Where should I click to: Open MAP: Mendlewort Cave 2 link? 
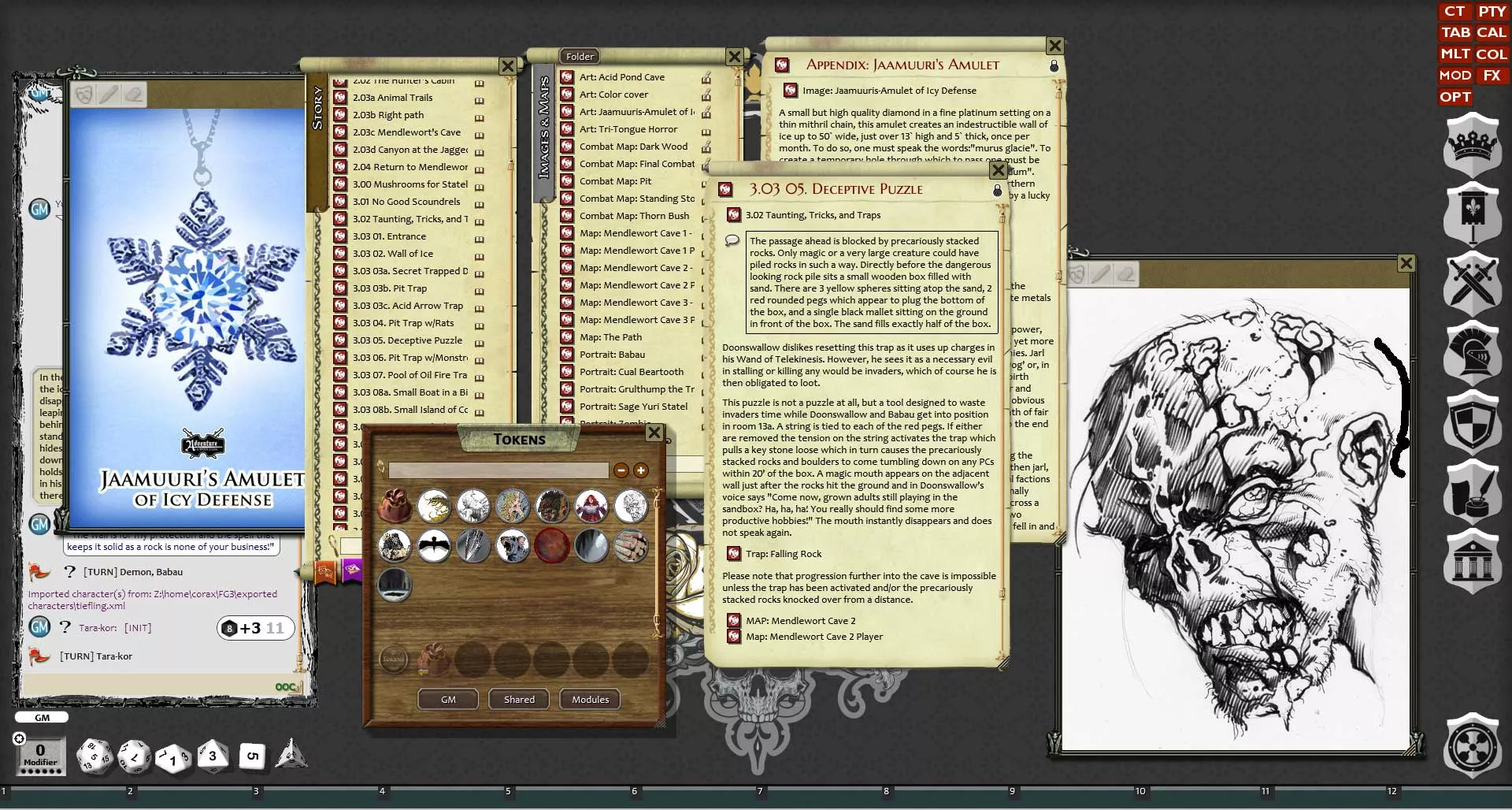(800, 621)
